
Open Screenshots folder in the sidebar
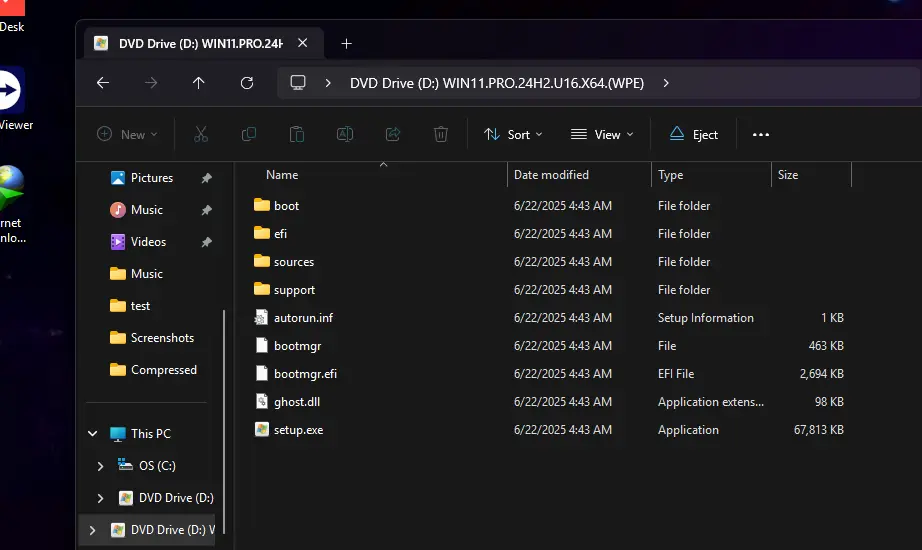[162, 338]
